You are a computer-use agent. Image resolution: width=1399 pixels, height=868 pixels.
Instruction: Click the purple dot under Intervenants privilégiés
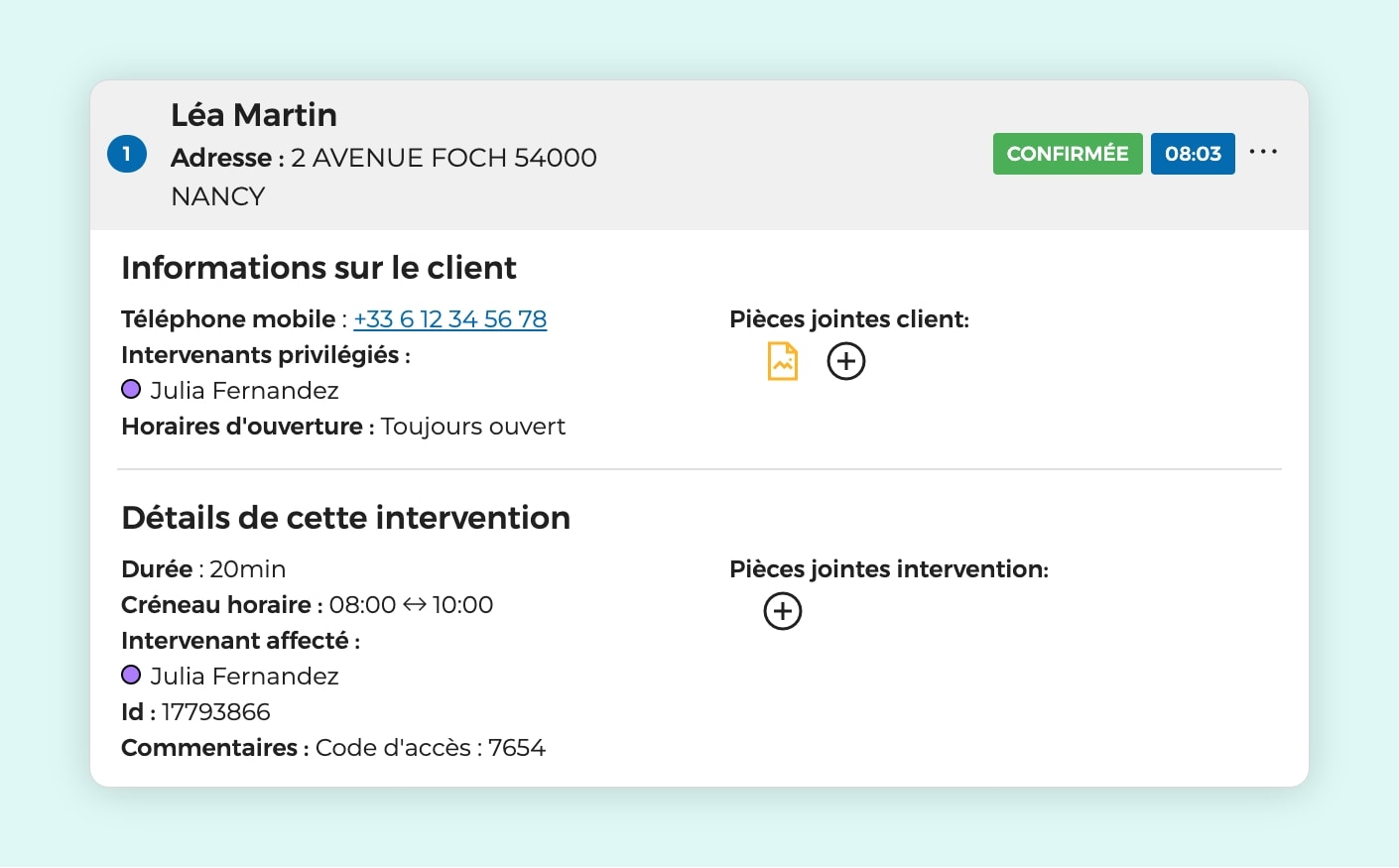tap(131, 390)
